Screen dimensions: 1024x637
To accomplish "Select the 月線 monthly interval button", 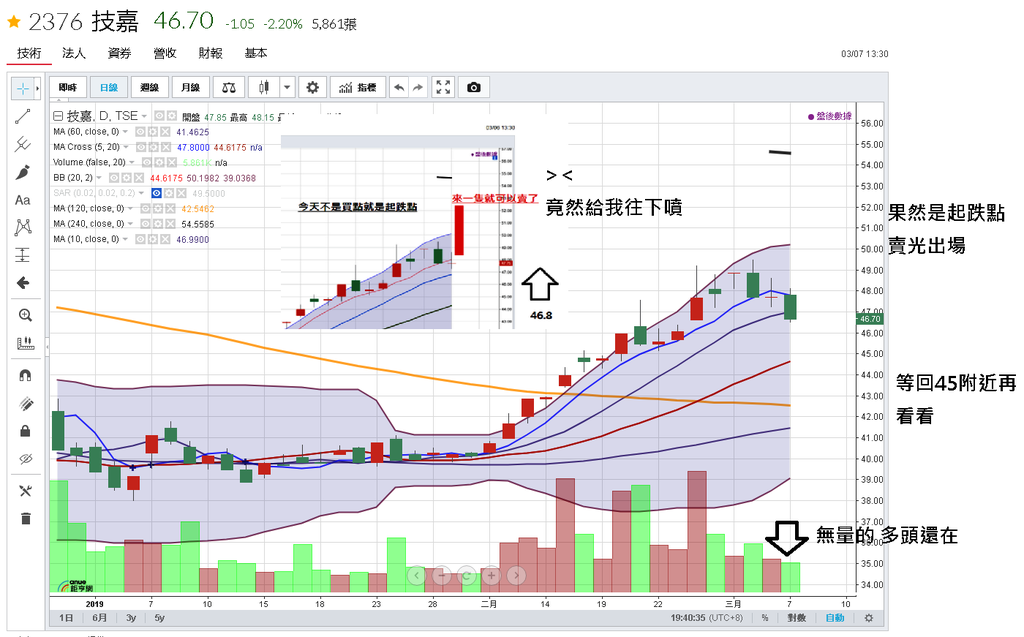I will coord(190,88).
